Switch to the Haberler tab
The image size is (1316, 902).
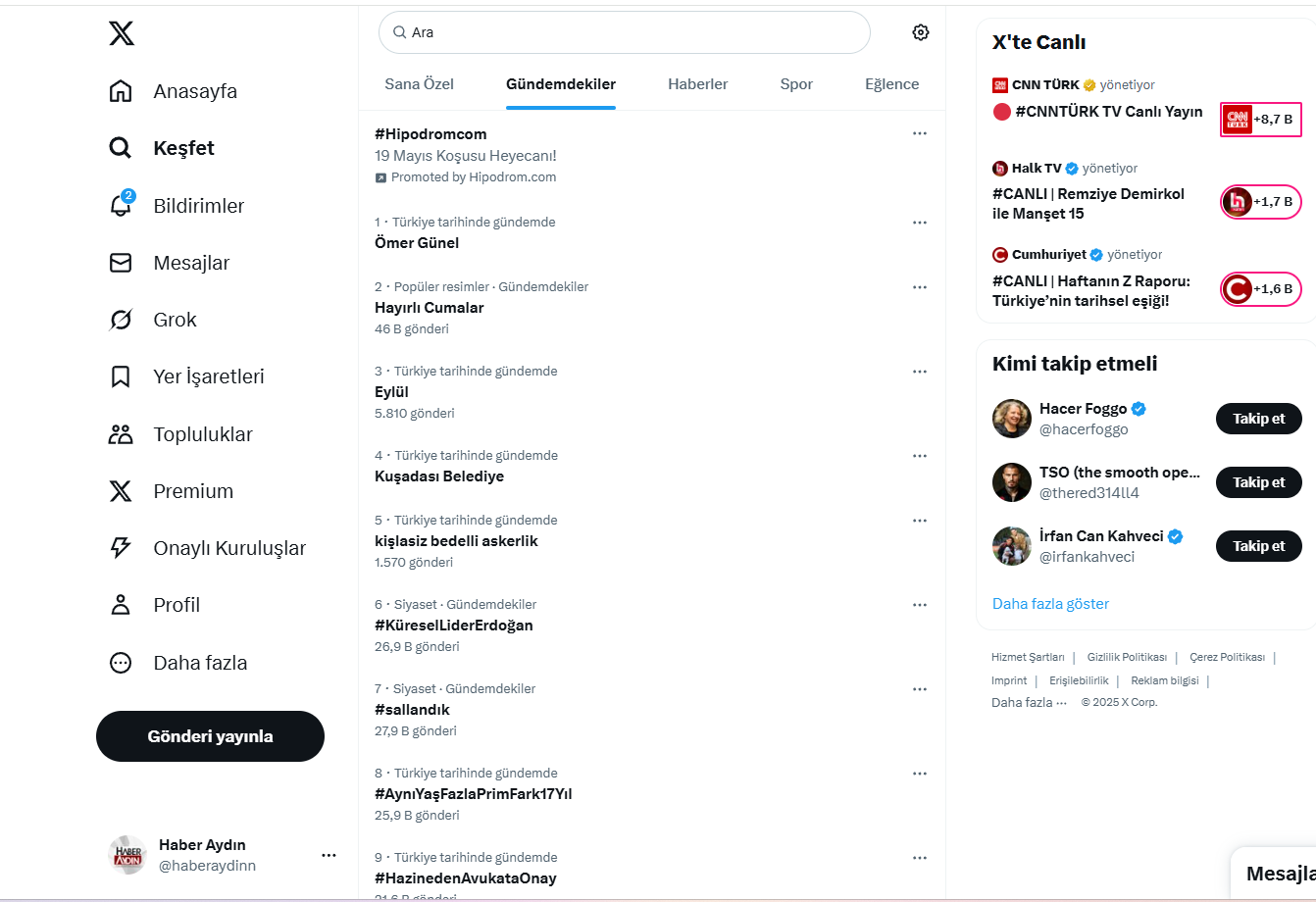point(697,84)
